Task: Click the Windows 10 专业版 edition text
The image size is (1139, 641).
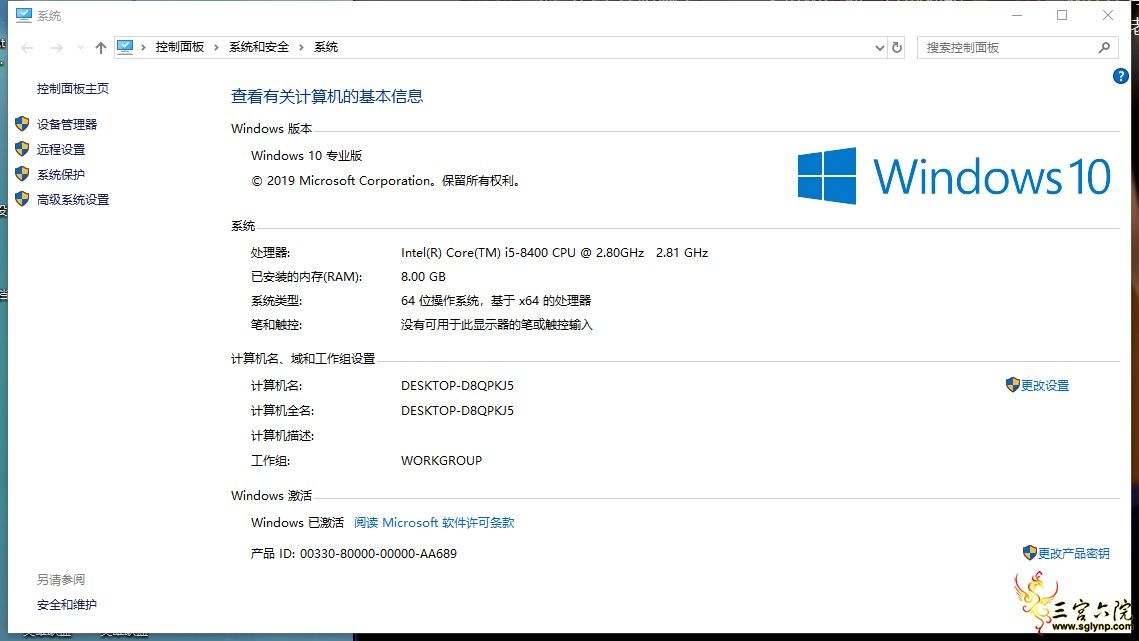Action: pyautogui.click(x=307, y=156)
